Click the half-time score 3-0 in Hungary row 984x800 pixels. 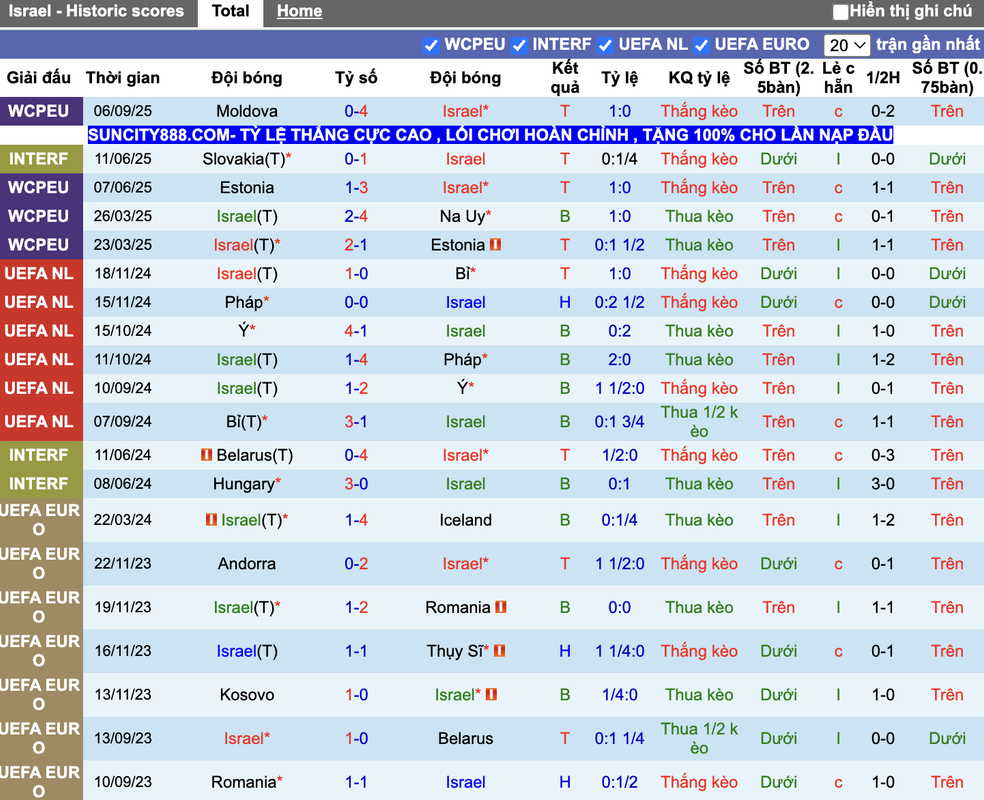882,484
